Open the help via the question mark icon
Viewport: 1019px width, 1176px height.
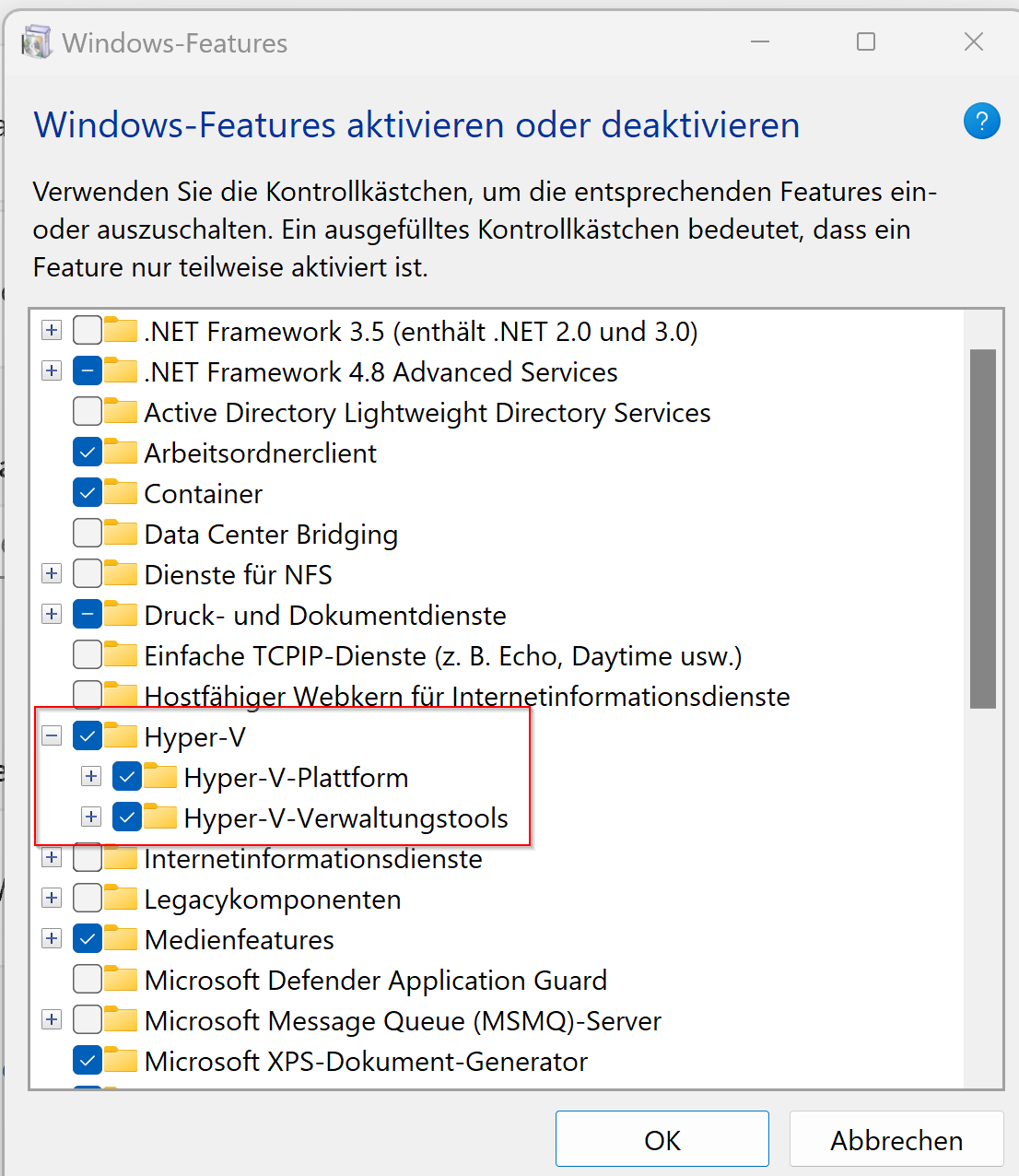click(x=981, y=121)
